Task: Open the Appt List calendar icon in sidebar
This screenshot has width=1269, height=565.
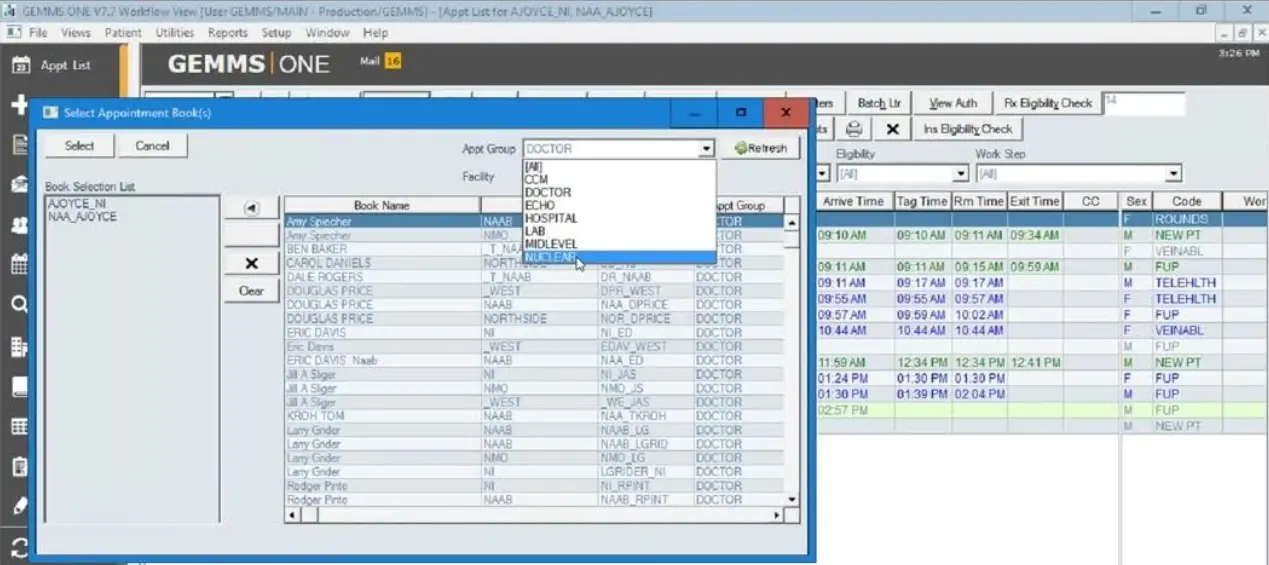Action: [20, 65]
